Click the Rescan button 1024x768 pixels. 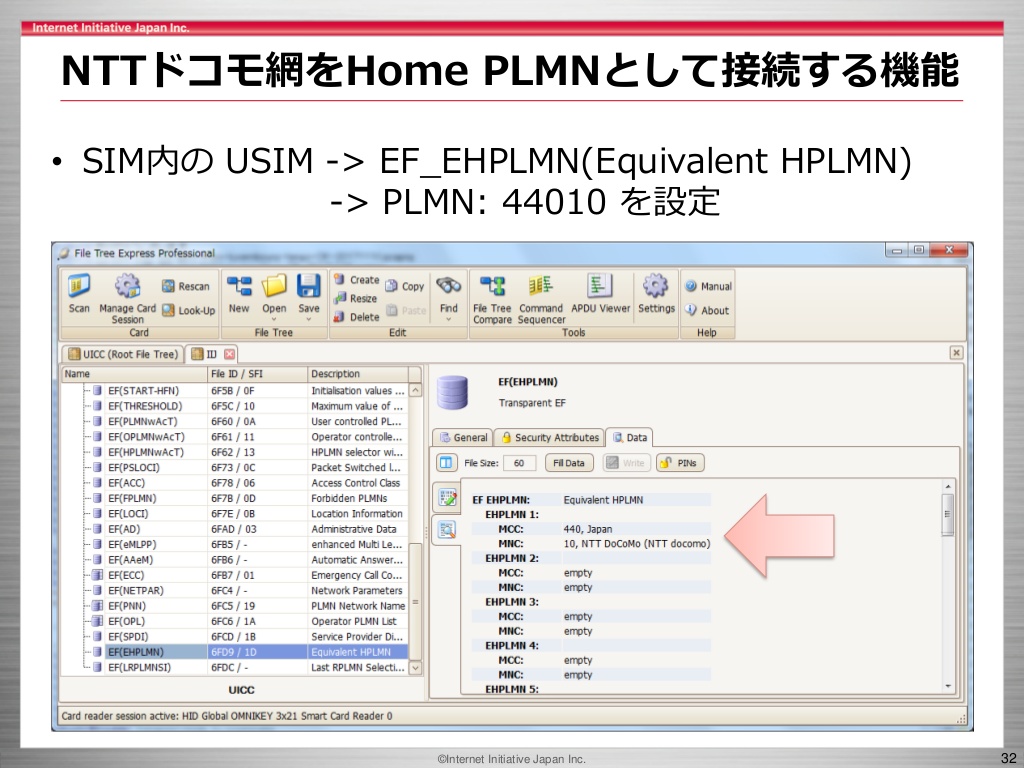click(186, 286)
